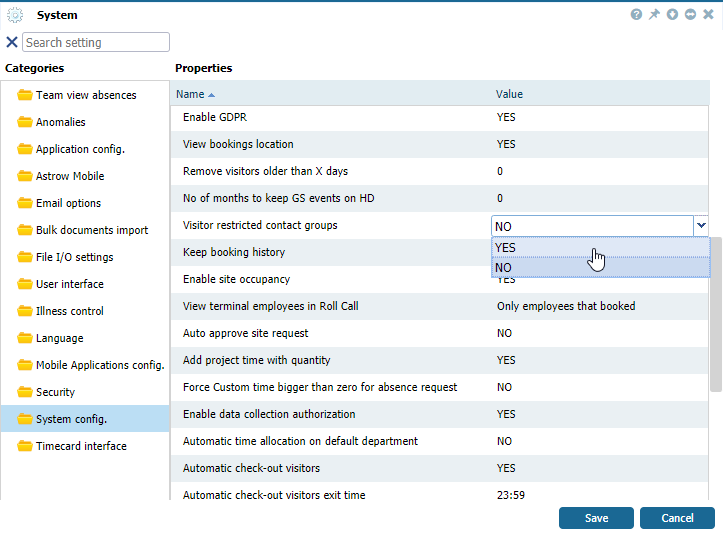
Task: Clear the search with the X icon
Action: pos(12,42)
